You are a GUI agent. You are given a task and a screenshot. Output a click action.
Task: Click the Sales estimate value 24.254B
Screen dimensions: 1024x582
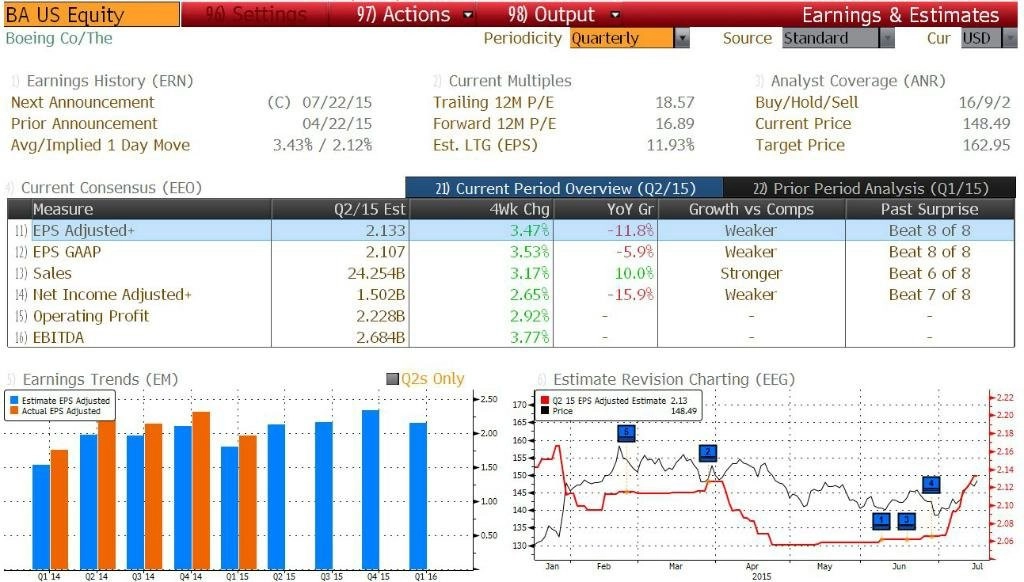tap(376, 273)
